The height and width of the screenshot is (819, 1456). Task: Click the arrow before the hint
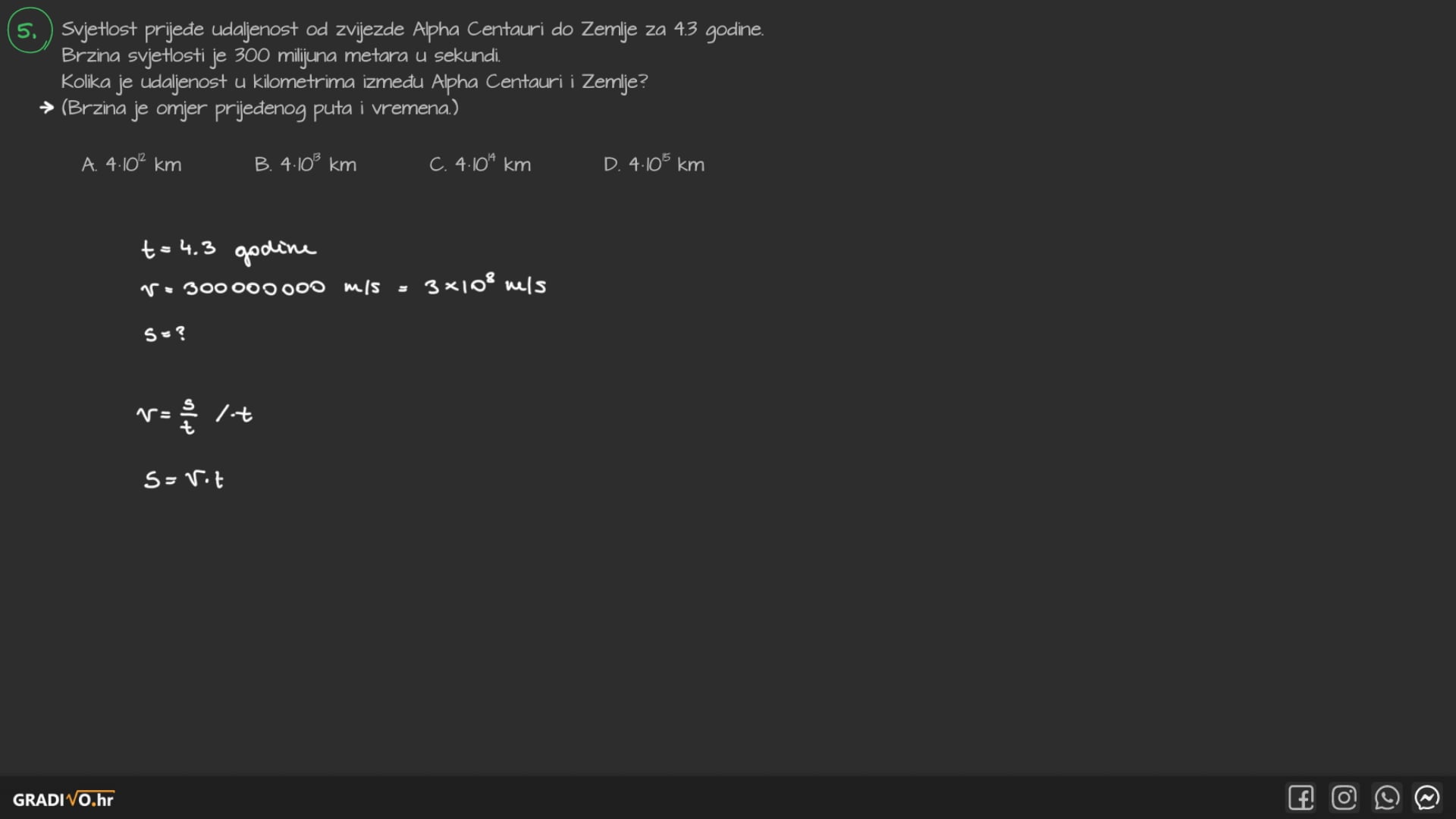47,108
